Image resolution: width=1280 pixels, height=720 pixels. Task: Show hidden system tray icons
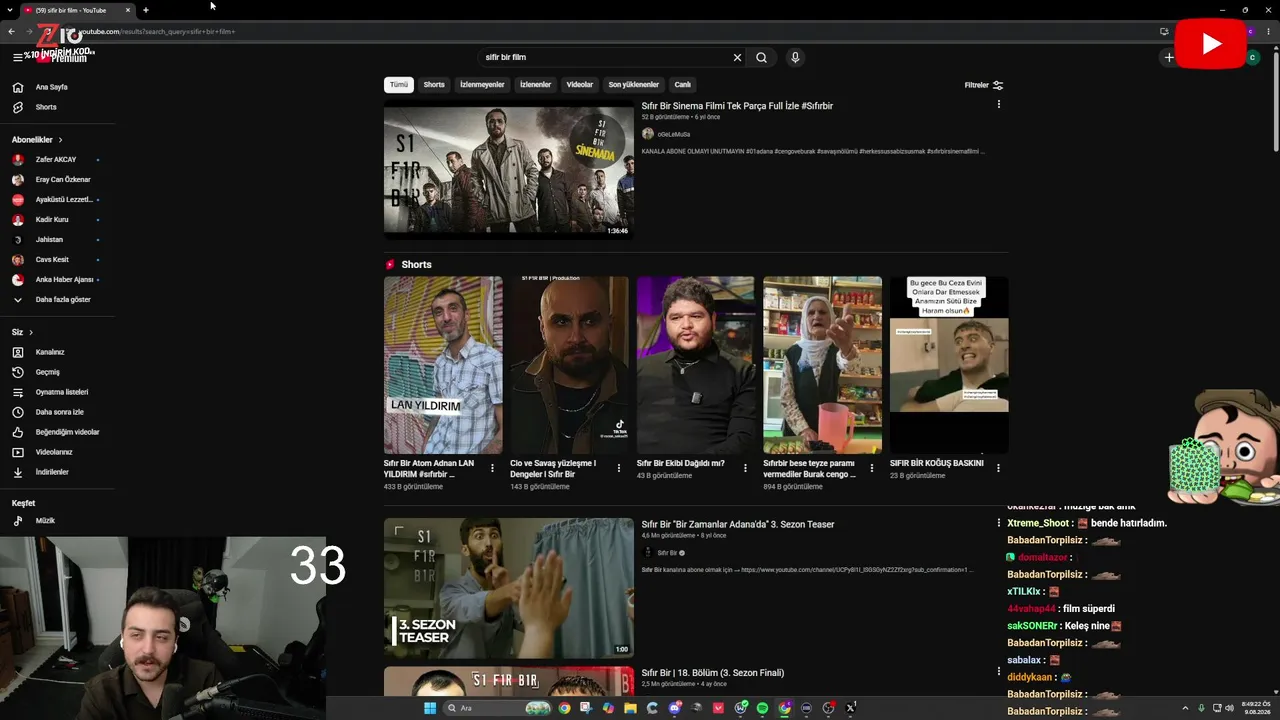(1186, 708)
